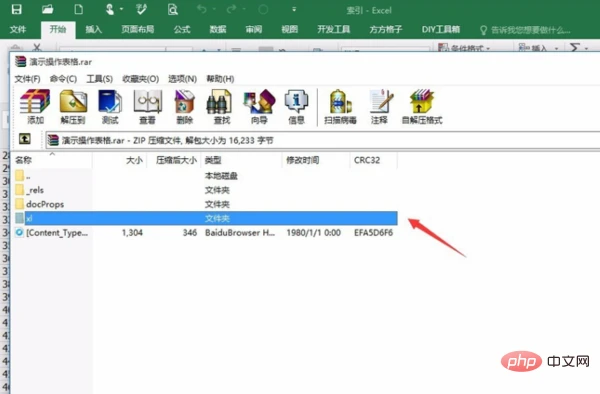The width and height of the screenshot is (600, 394).
Task: Switch to Excel's 审阅 tab
Action: (x=254, y=29)
